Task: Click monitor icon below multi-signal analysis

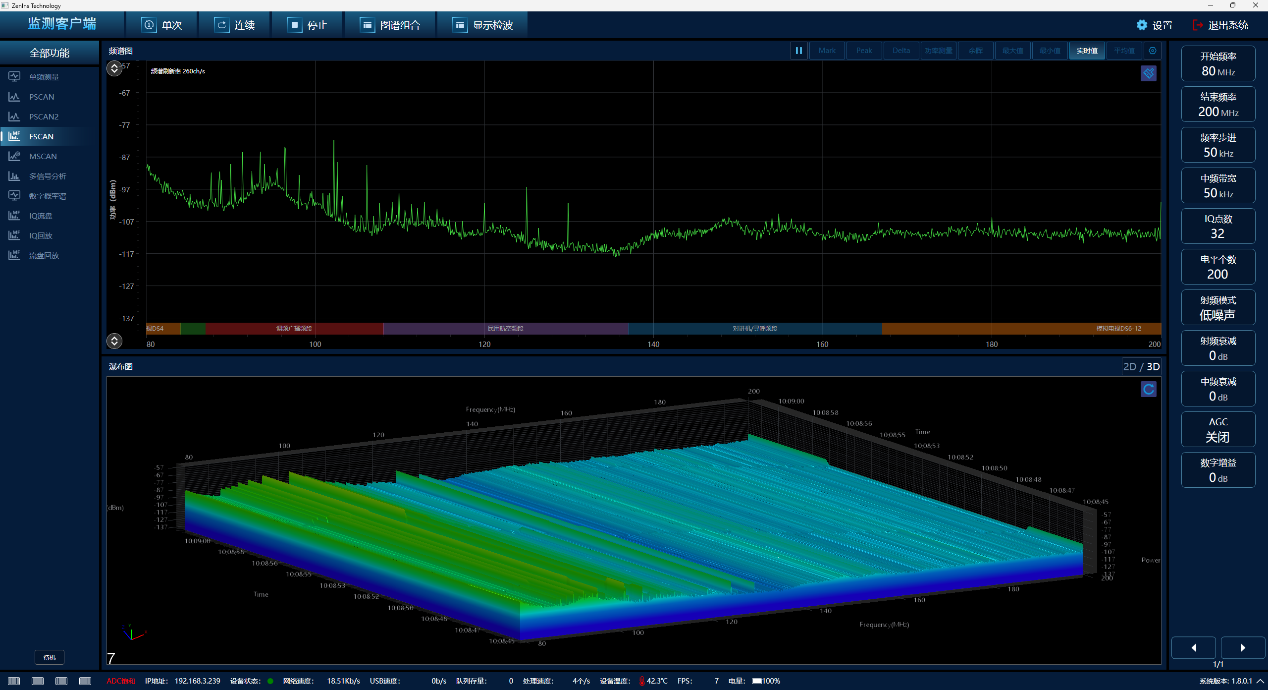Action: click(x=14, y=196)
